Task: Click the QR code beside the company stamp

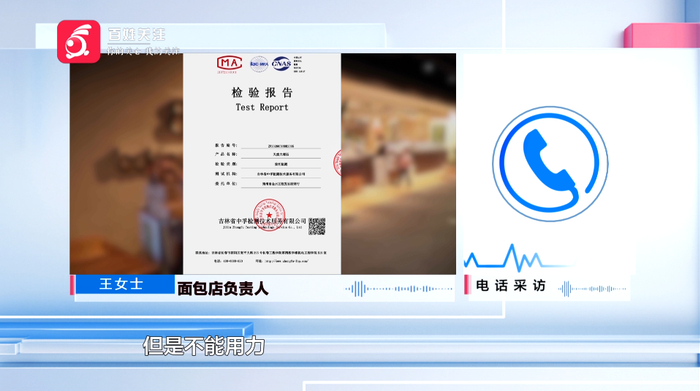Action: tap(317, 226)
